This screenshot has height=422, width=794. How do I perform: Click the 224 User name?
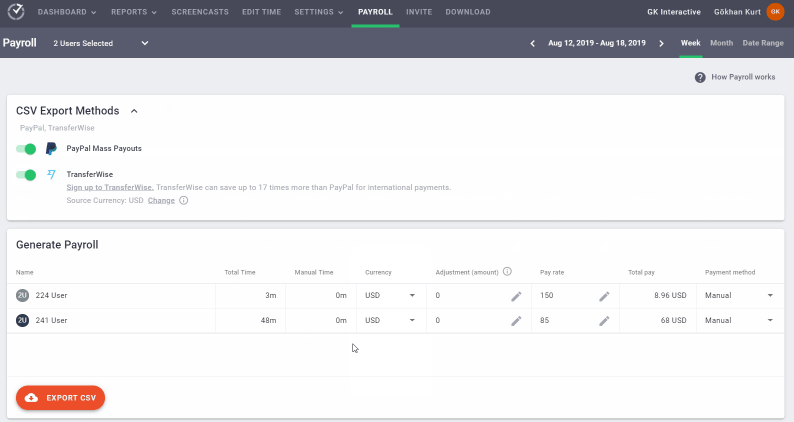51,295
